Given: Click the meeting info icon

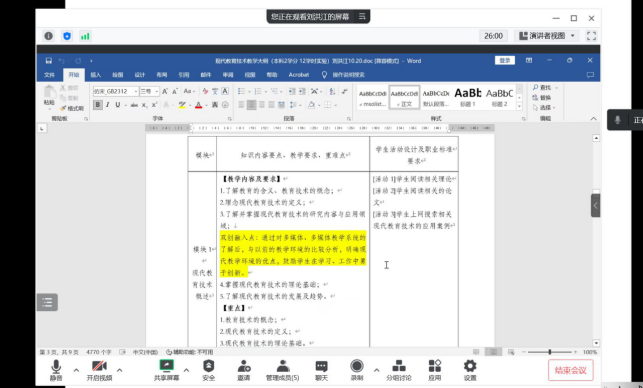Looking at the screenshot, I should click(x=48, y=36).
